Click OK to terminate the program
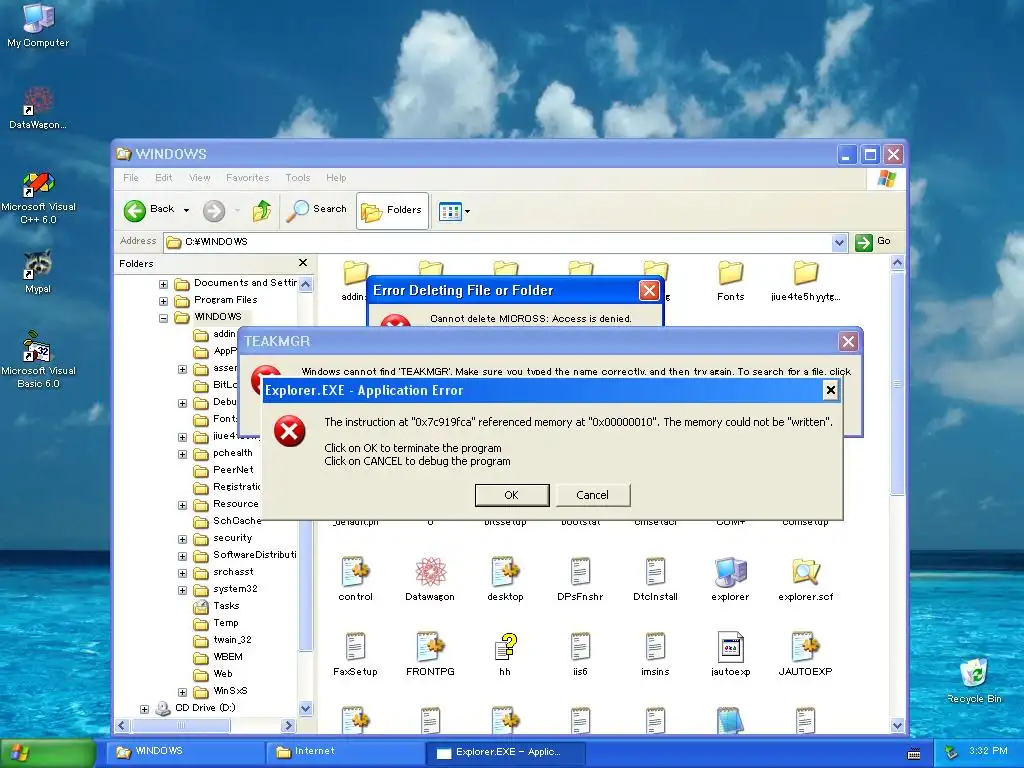Image resolution: width=1024 pixels, height=768 pixels. 512,495
